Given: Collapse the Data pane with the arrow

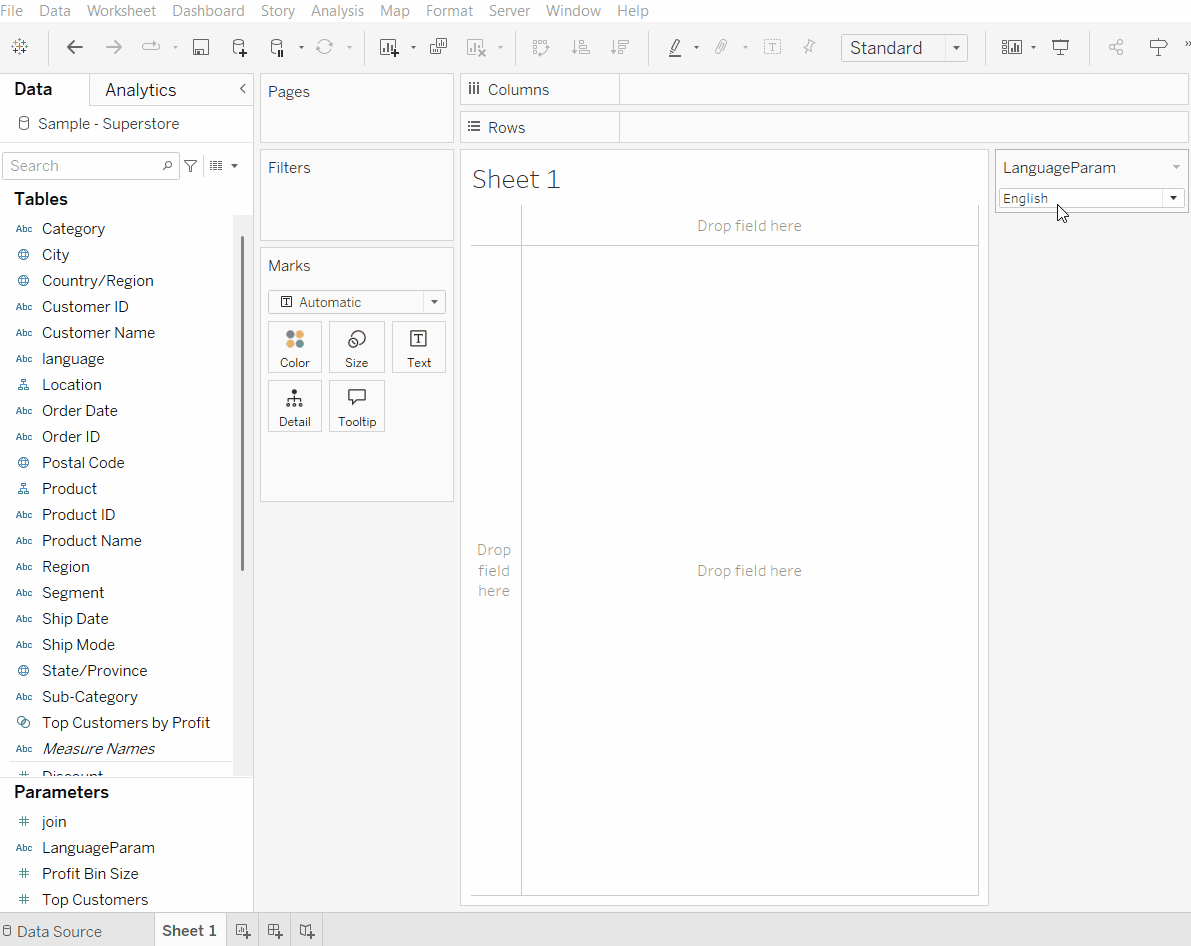Looking at the screenshot, I should (242, 89).
